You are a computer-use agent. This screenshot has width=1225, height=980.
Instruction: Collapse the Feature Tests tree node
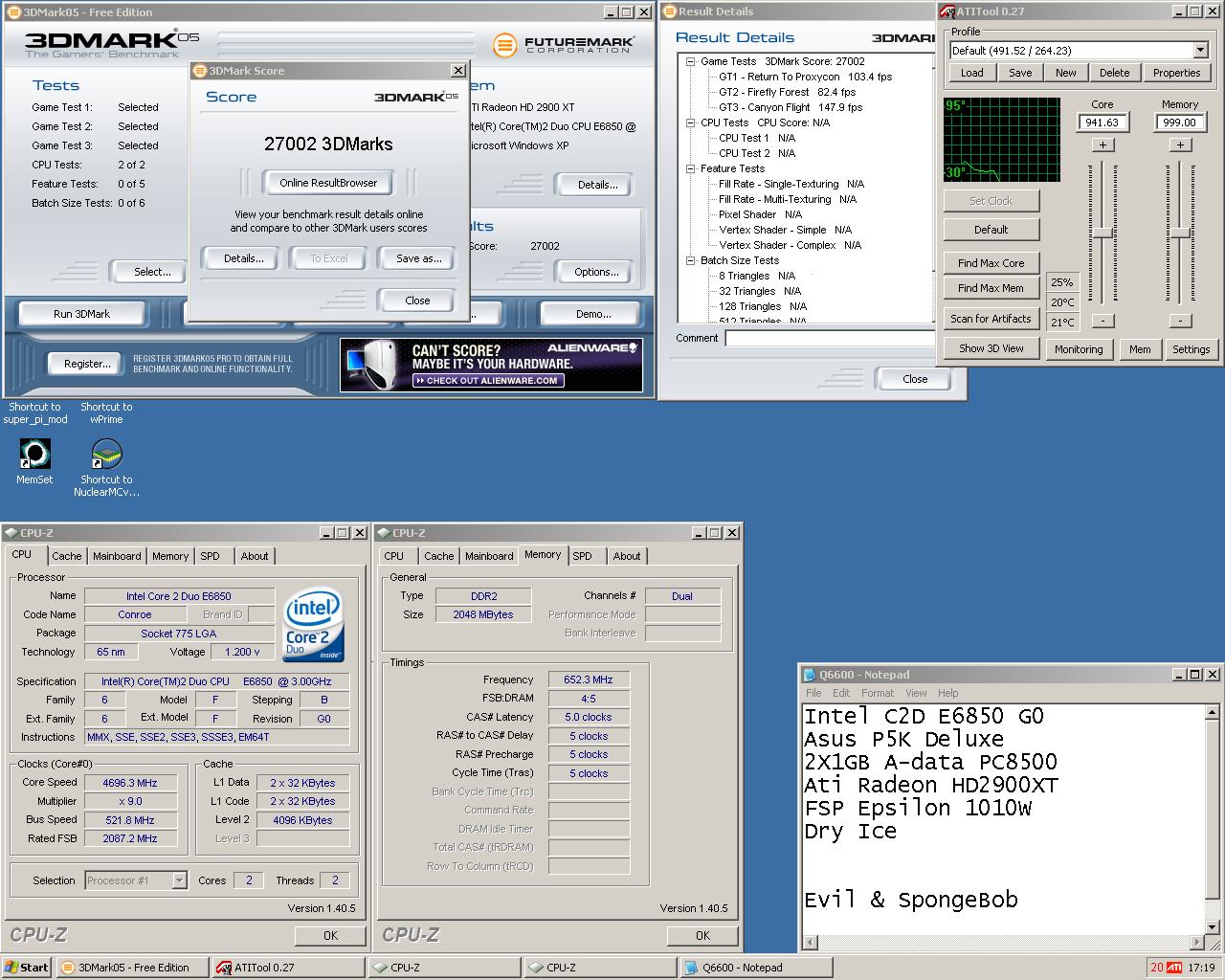(690, 168)
